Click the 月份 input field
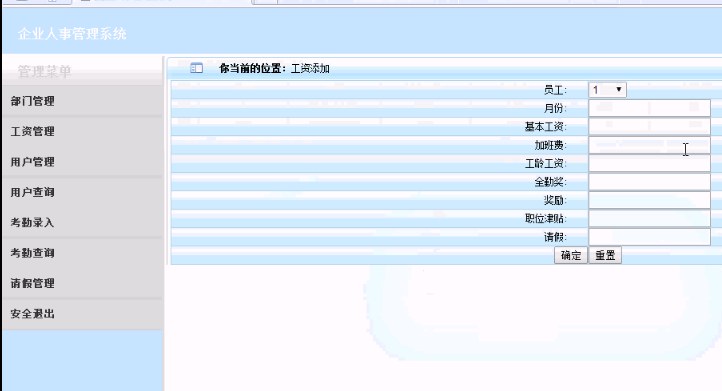Screen dimensions: 722x391 click(x=649, y=108)
